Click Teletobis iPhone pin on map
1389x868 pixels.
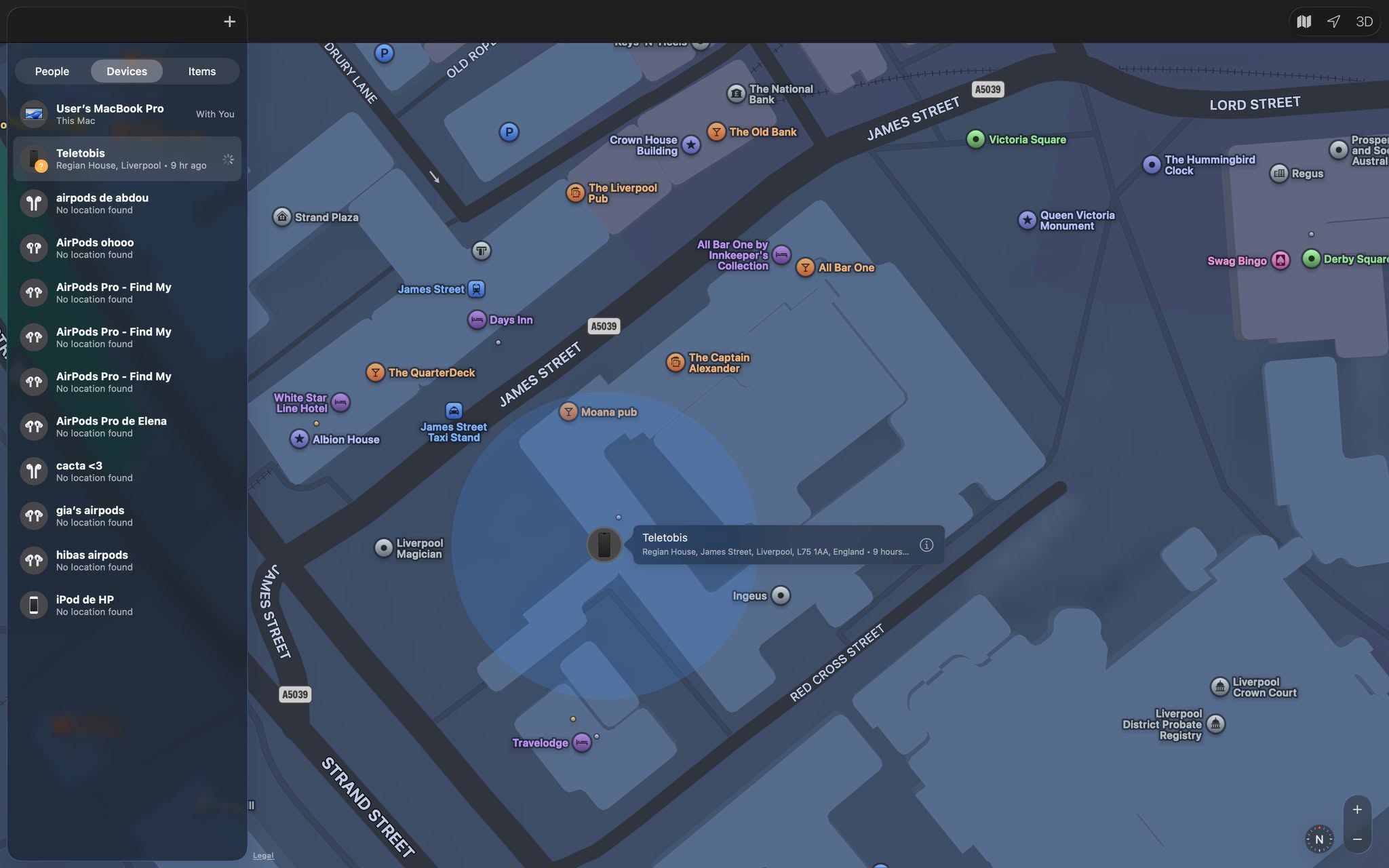pos(604,545)
